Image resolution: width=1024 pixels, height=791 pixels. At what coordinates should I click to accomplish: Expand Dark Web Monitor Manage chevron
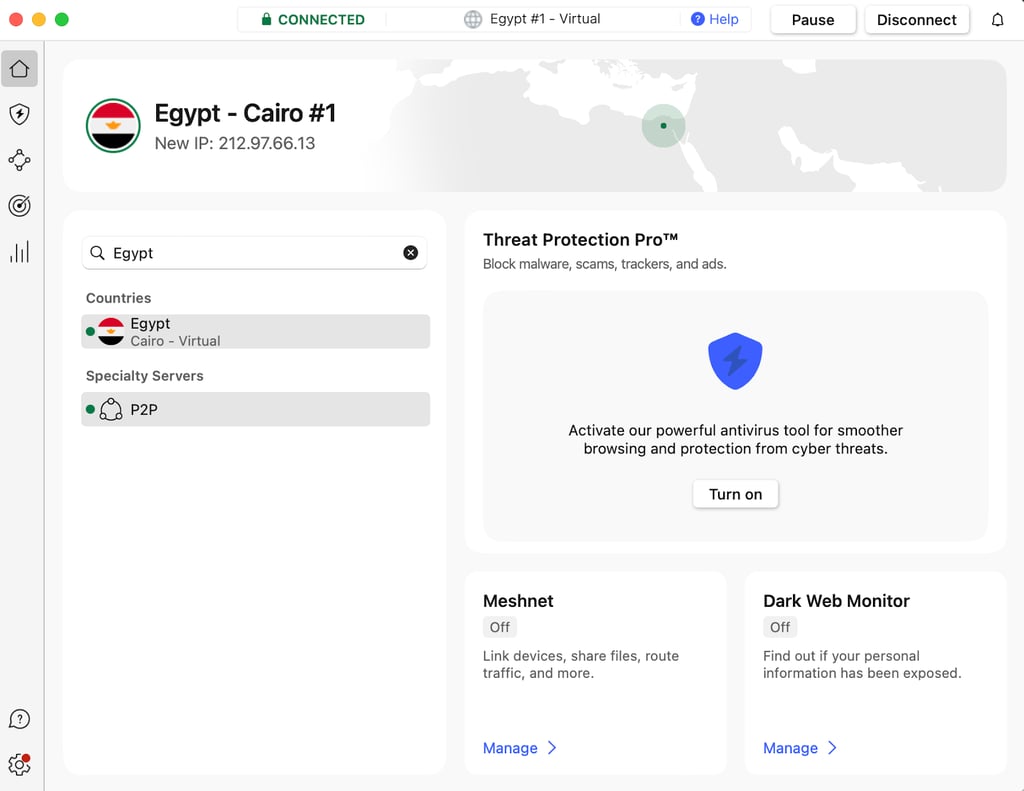pyautogui.click(x=832, y=748)
